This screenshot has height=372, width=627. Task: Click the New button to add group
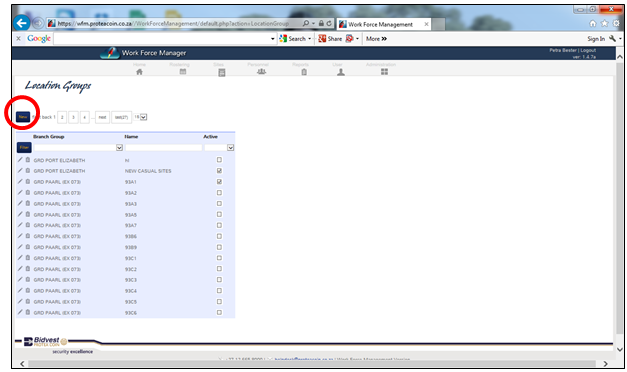(x=23, y=117)
